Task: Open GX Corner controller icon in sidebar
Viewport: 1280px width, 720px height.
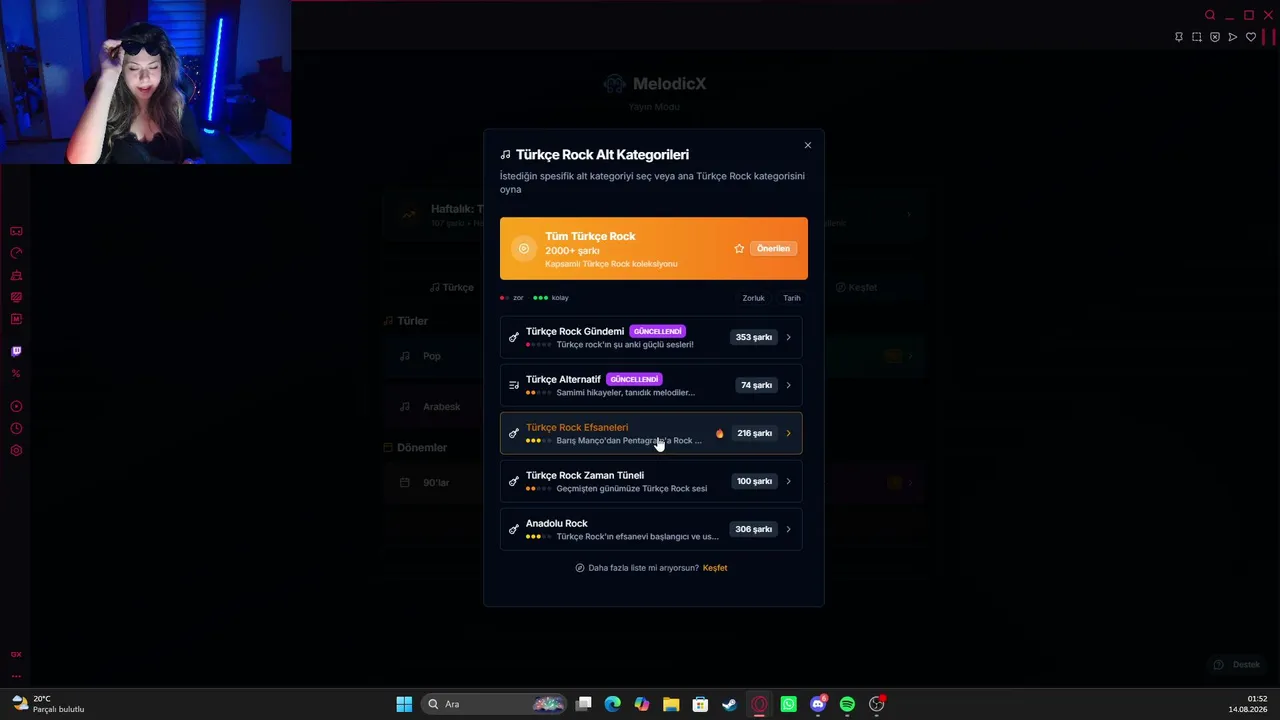Action: click(x=16, y=231)
